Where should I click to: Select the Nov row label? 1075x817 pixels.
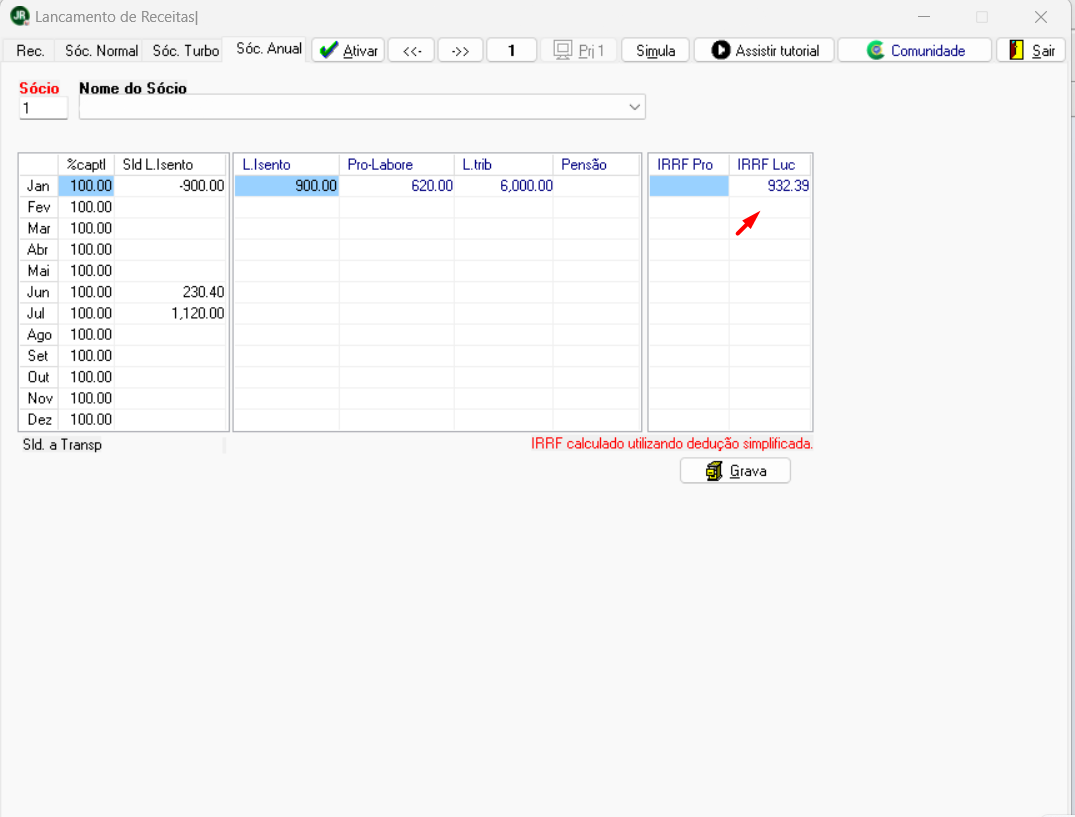pos(40,398)
